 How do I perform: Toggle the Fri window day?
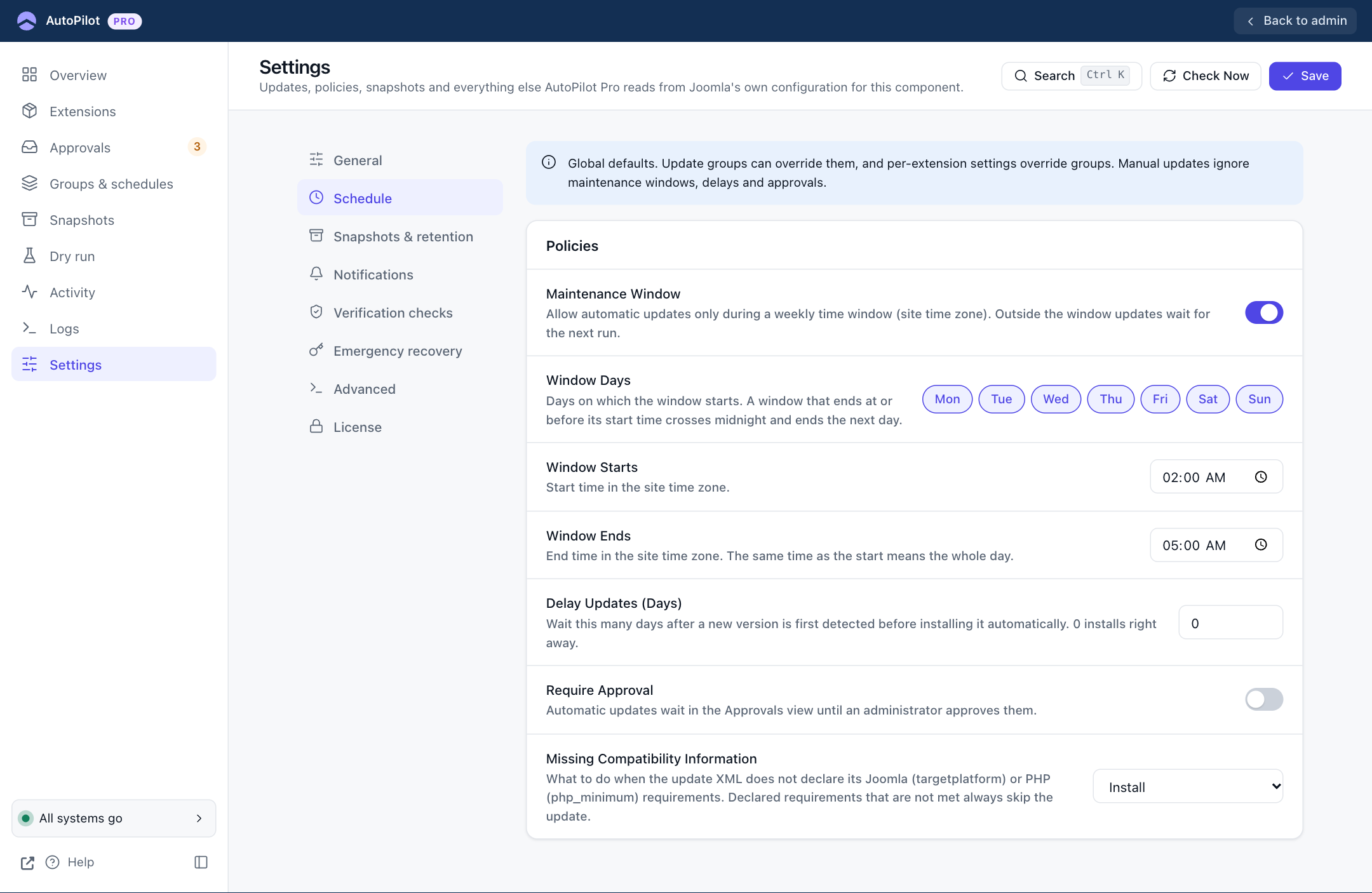click(x=1160, y=399)
